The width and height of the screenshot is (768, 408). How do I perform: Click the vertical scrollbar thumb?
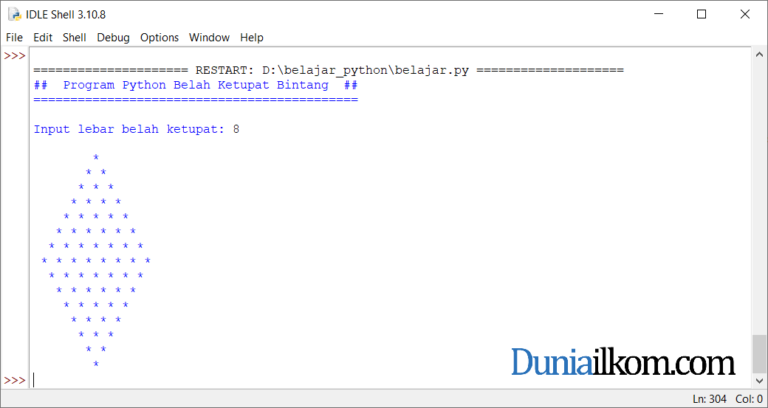coord(759,354)
